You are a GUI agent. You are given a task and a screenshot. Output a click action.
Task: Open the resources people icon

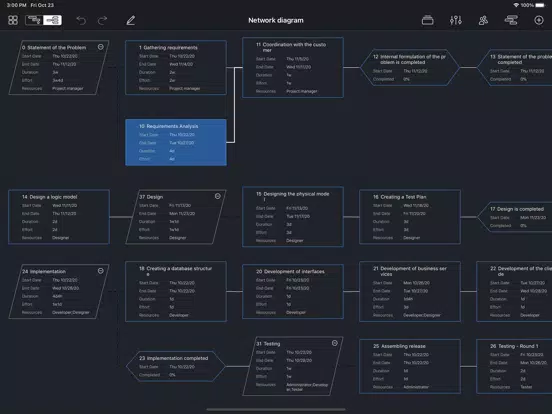coord(483,20)
